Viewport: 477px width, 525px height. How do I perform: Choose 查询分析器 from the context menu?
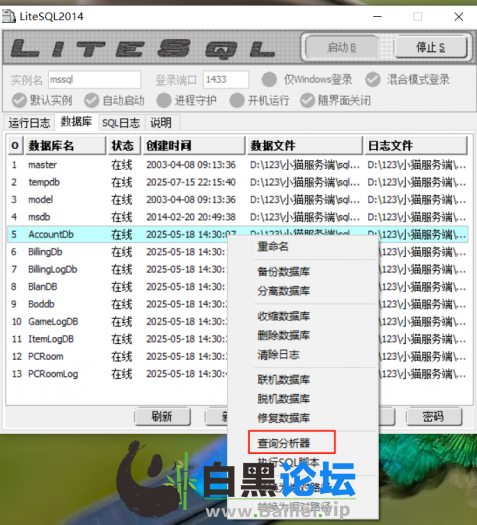tap(284, 443)
